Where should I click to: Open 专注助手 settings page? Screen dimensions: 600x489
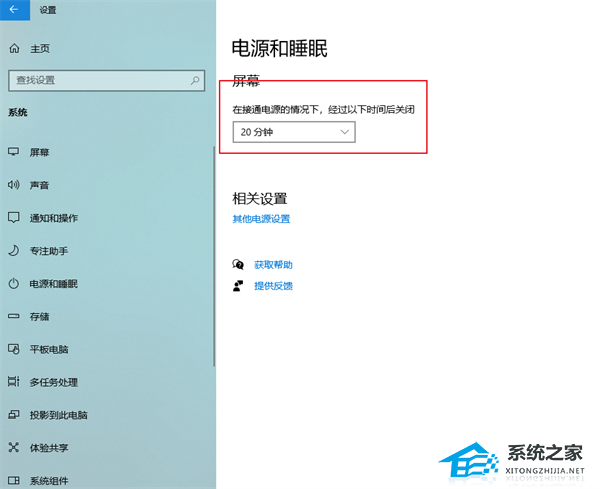(49, 251)
